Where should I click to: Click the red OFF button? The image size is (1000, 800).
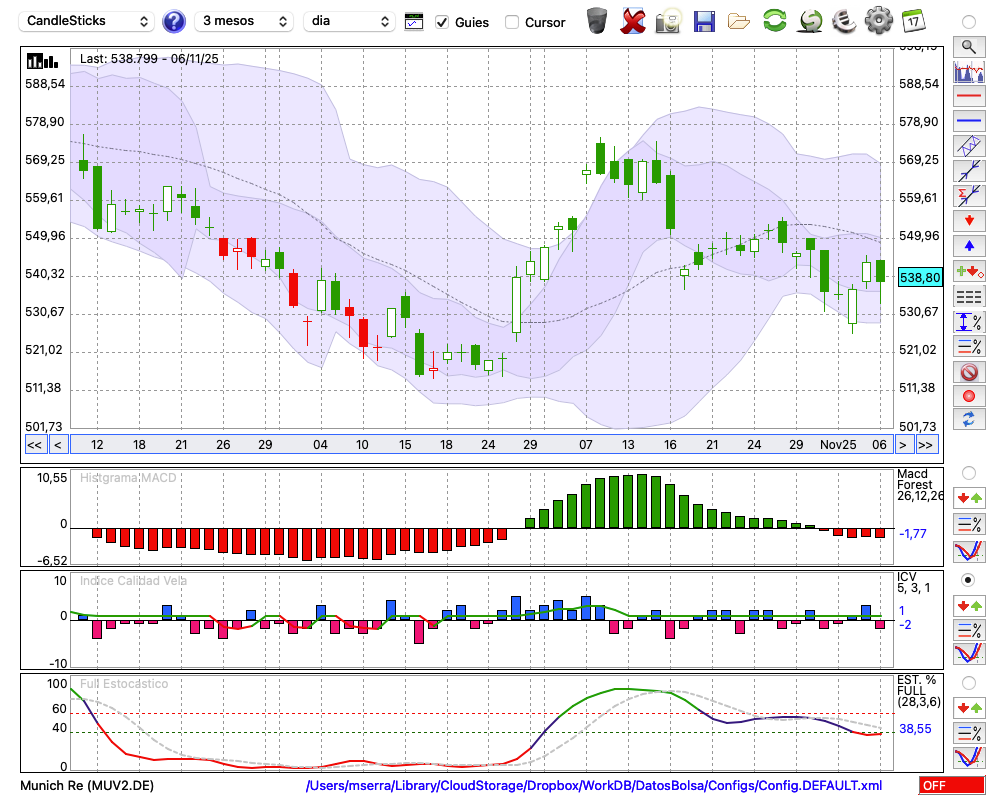(951, 786)
